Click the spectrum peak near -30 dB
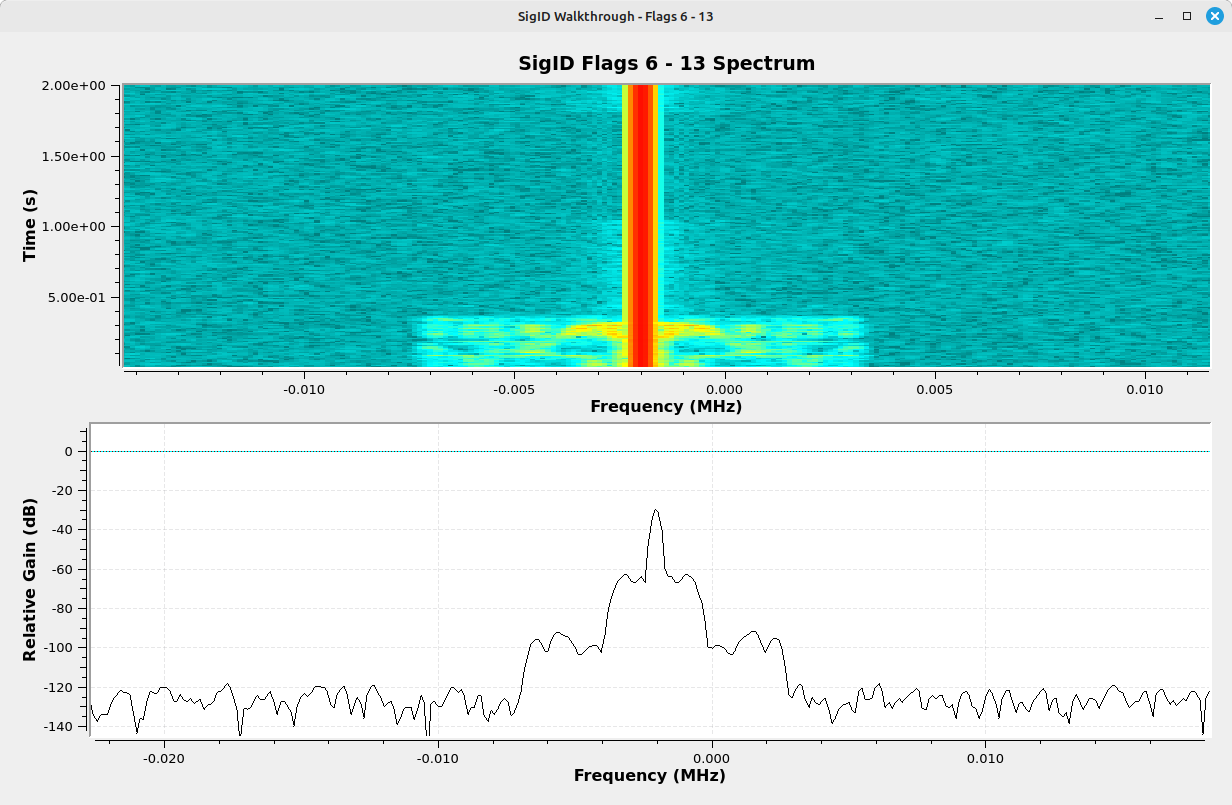Screen dimensions: 1232x805 [x=656, y=512]
